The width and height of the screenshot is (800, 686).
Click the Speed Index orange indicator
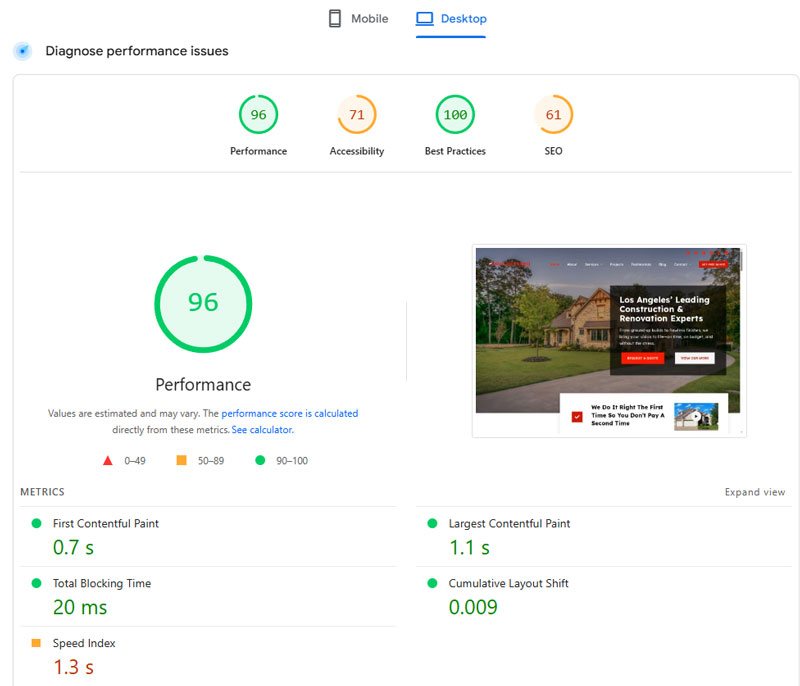coord(36,643)
